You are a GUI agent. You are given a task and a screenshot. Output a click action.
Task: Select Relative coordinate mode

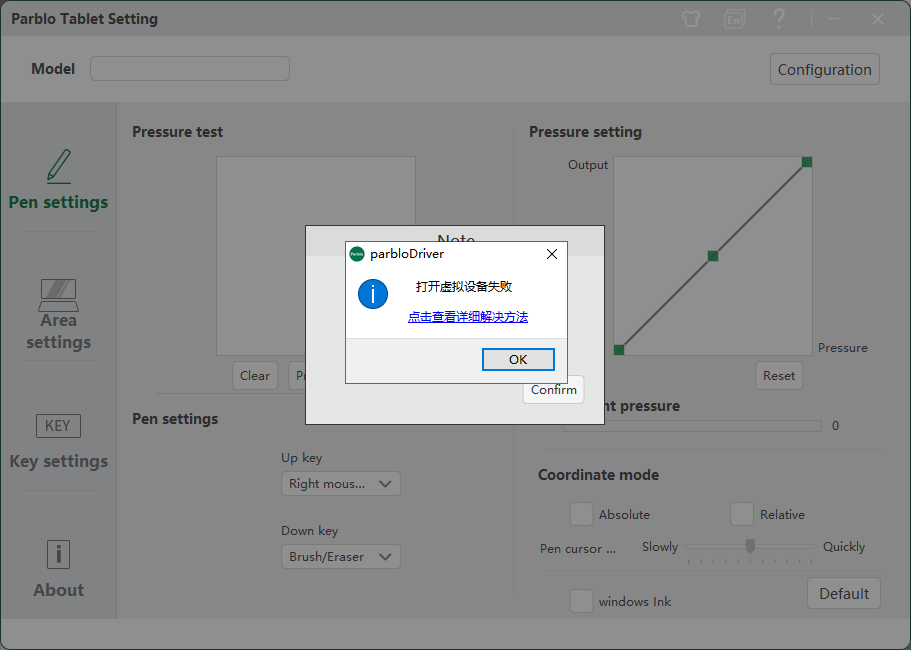tap(741, 514)
